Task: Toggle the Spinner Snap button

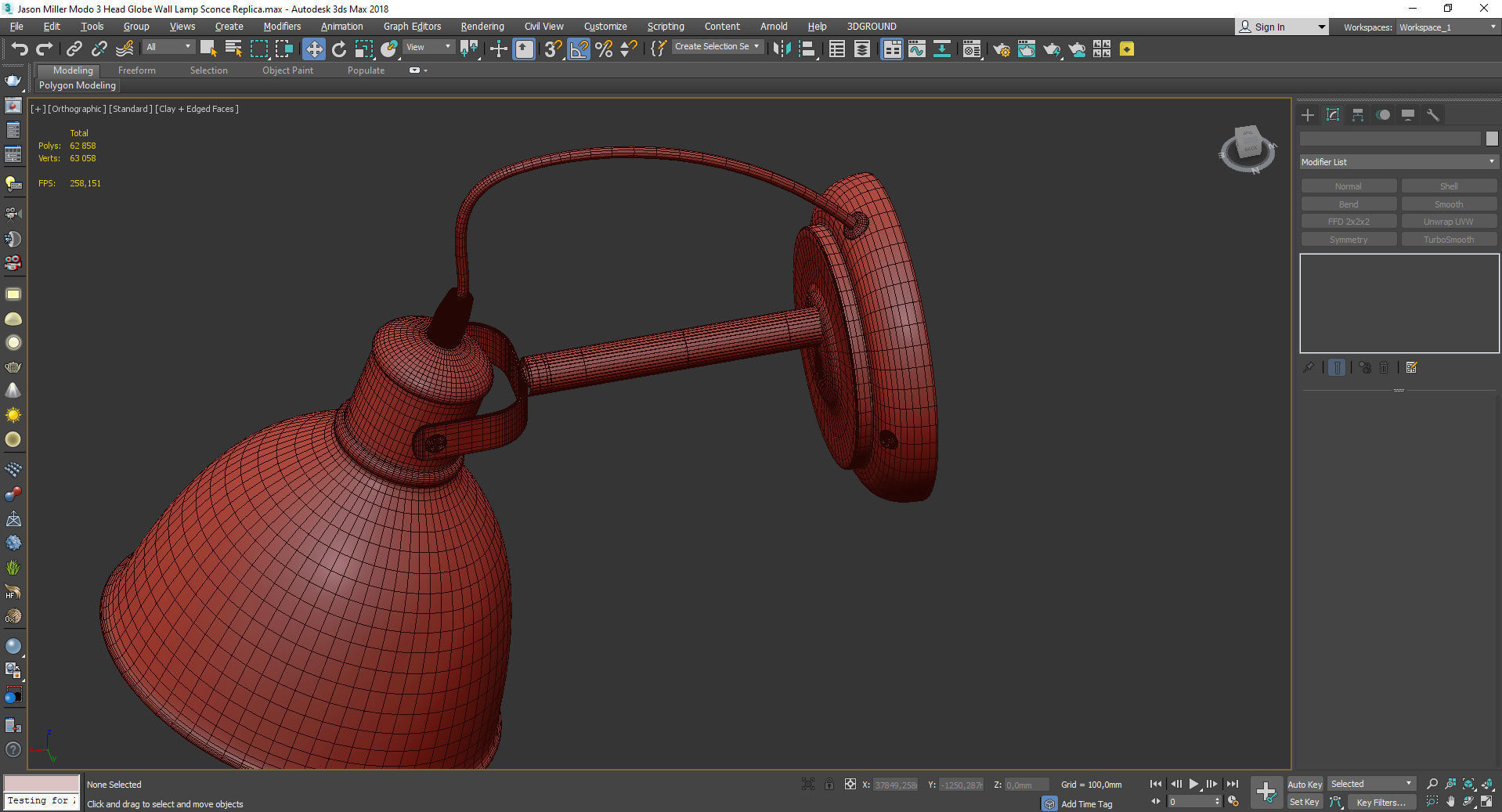Action: (629, 49)
